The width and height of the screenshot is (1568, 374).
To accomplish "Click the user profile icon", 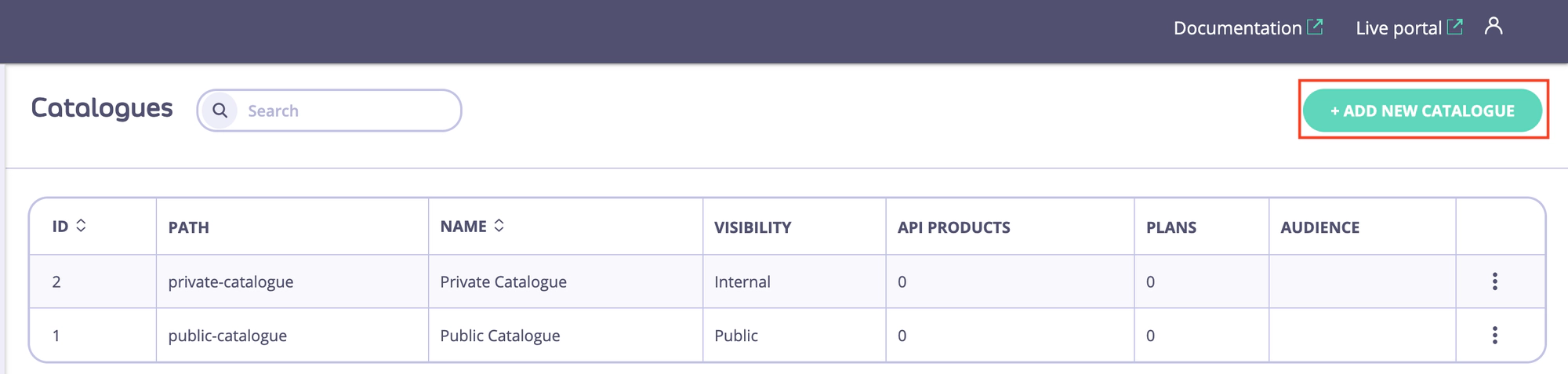I will coord(1494,27).
